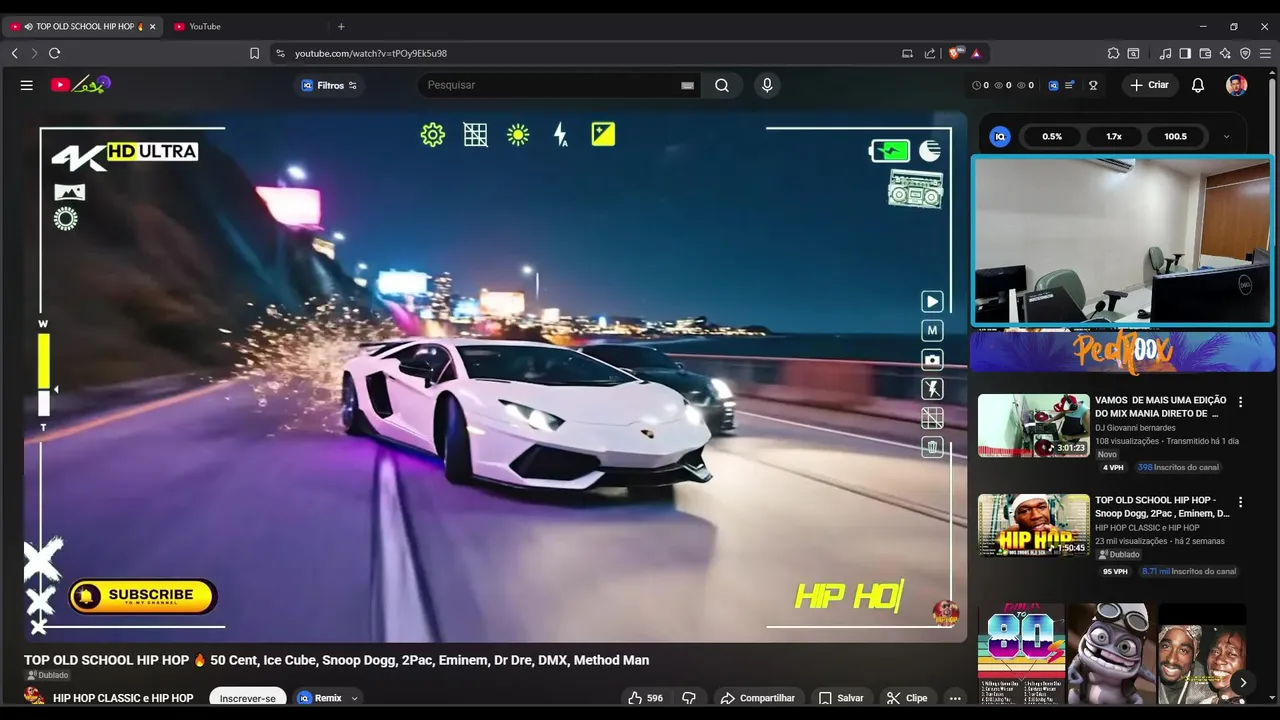This screenshot has width=1280, height=720.
Task: Open the on-screen keyboard in search box
Action: (687, 85)
